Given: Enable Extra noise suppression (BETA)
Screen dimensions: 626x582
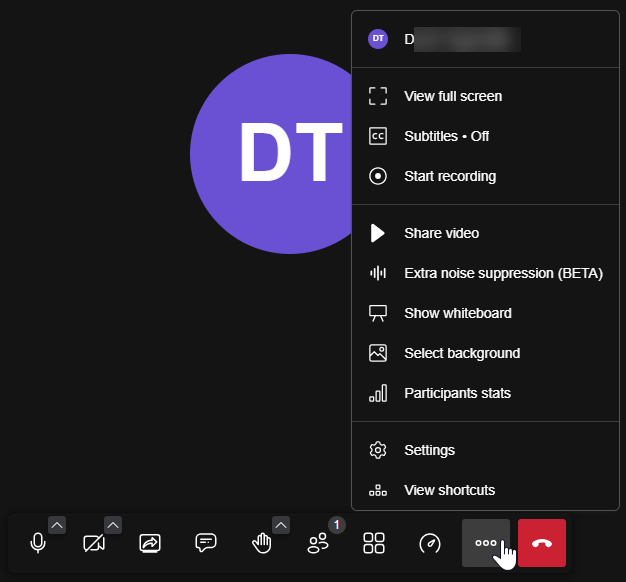Looking at the screenshot, I should tap(503, 273).
